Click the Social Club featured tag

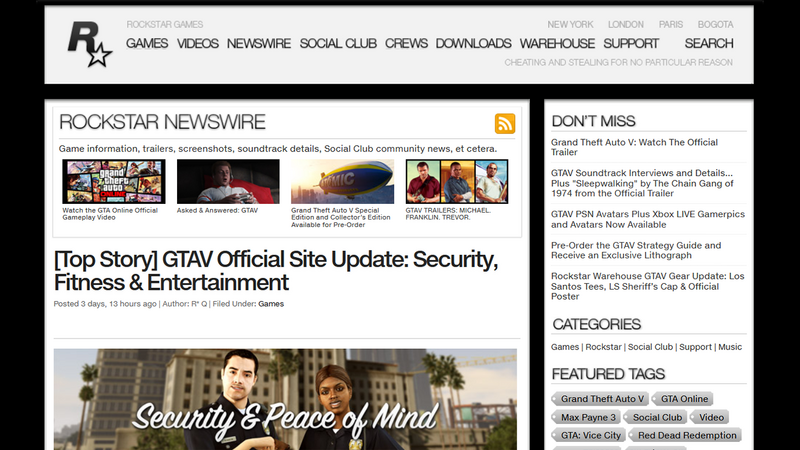pyautogui.click(x=656, y=417)
